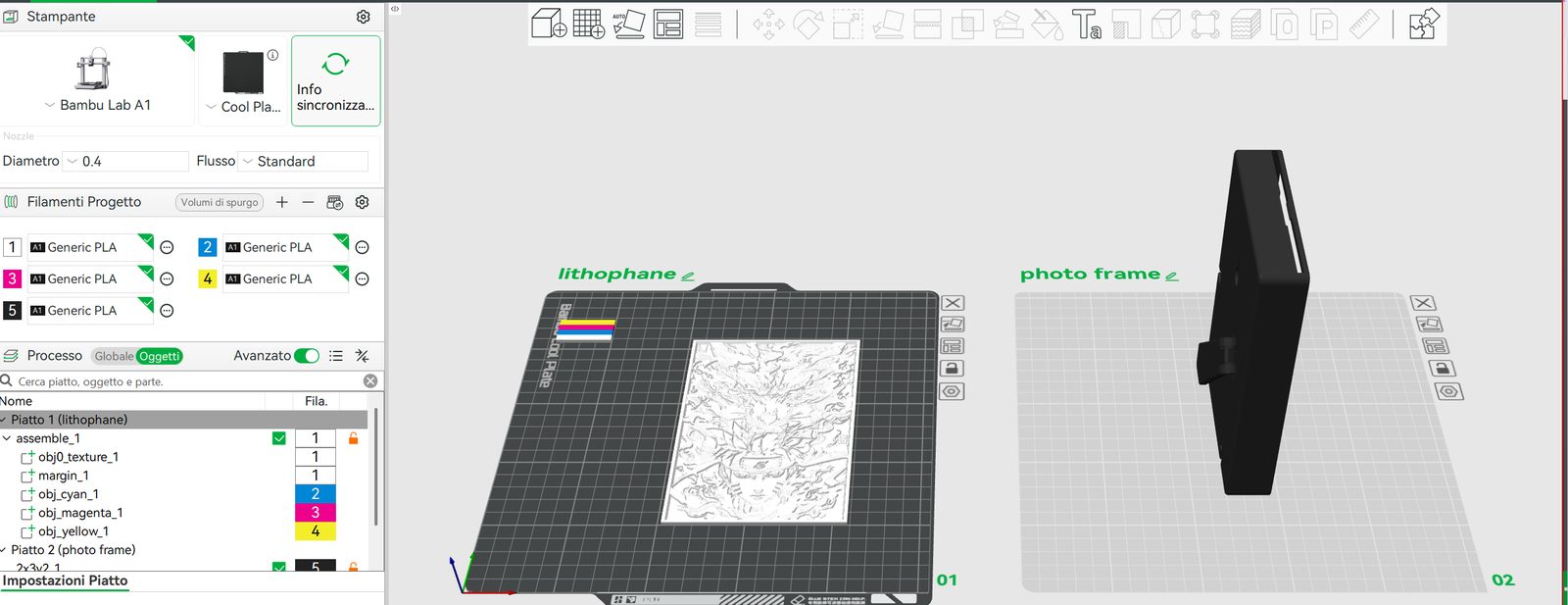Open the filament 1 Generic PLA dropdown
This screenshot has width=1568, height=605.
(90, 247)
